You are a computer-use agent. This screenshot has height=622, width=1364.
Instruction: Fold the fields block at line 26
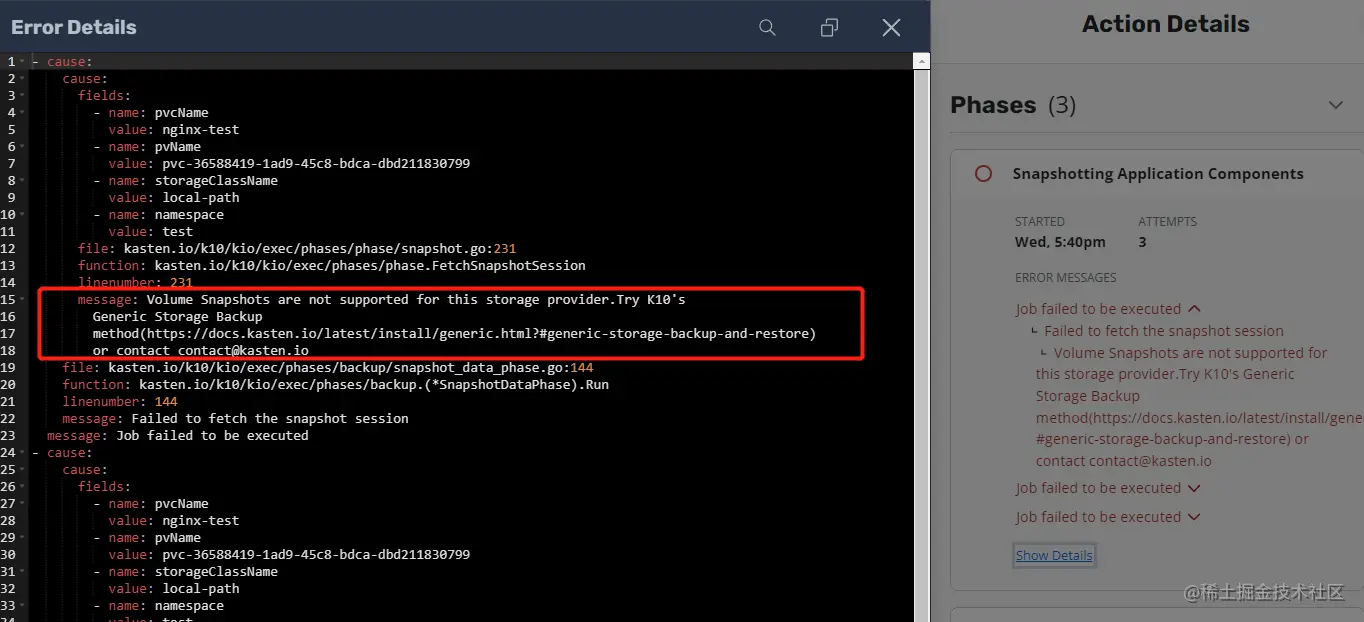23,487
